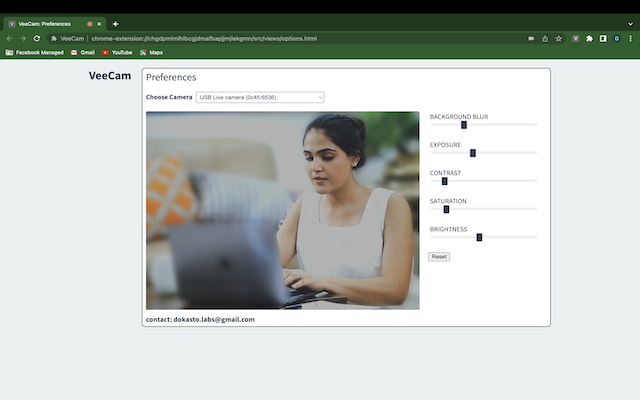Expand the tab search chevron
The height and width of the screenshot is (400, 640).
tap(631, 24)
